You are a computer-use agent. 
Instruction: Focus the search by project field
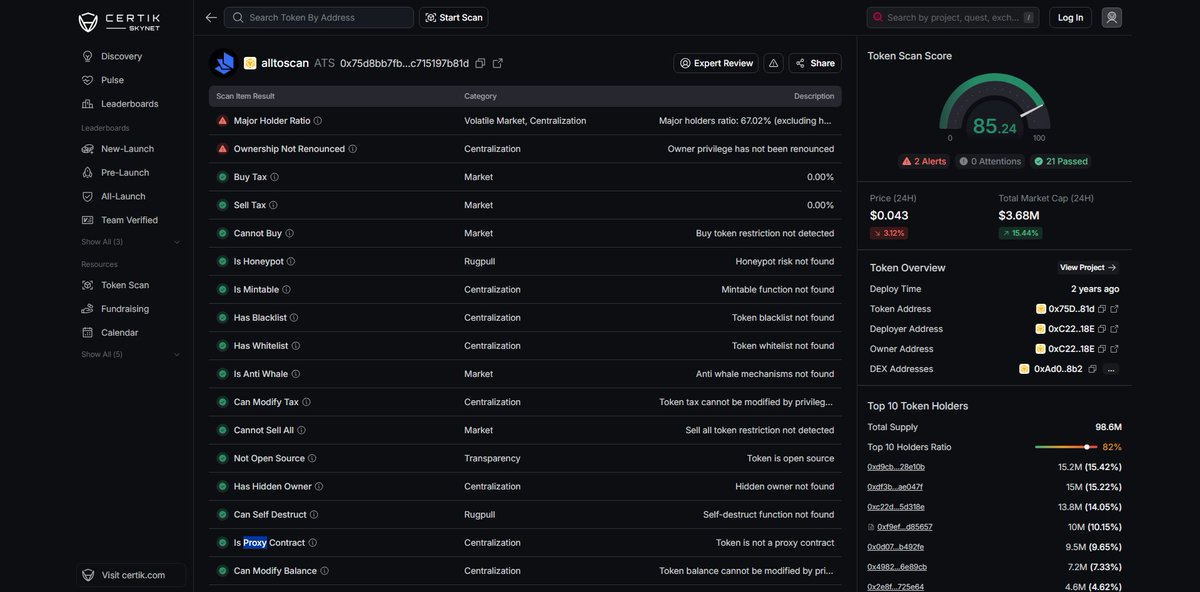click(953, 17)
